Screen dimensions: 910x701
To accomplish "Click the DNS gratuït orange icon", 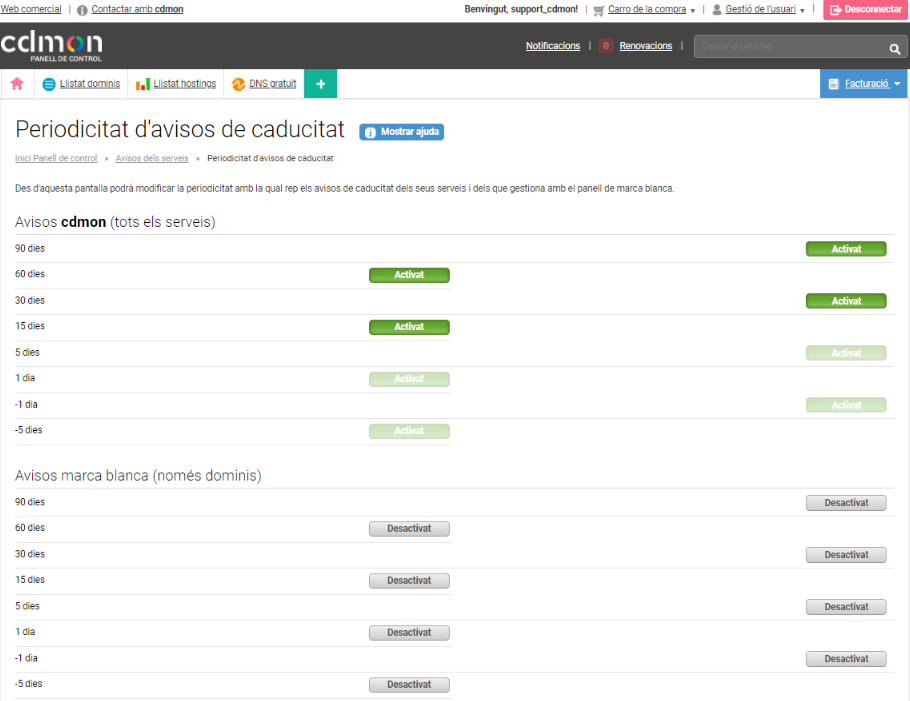I will [x=238, y=84].
